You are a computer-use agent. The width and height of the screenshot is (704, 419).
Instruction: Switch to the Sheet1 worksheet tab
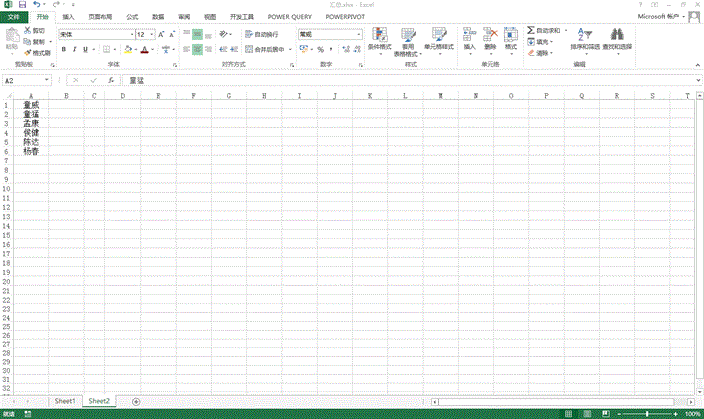65,400
